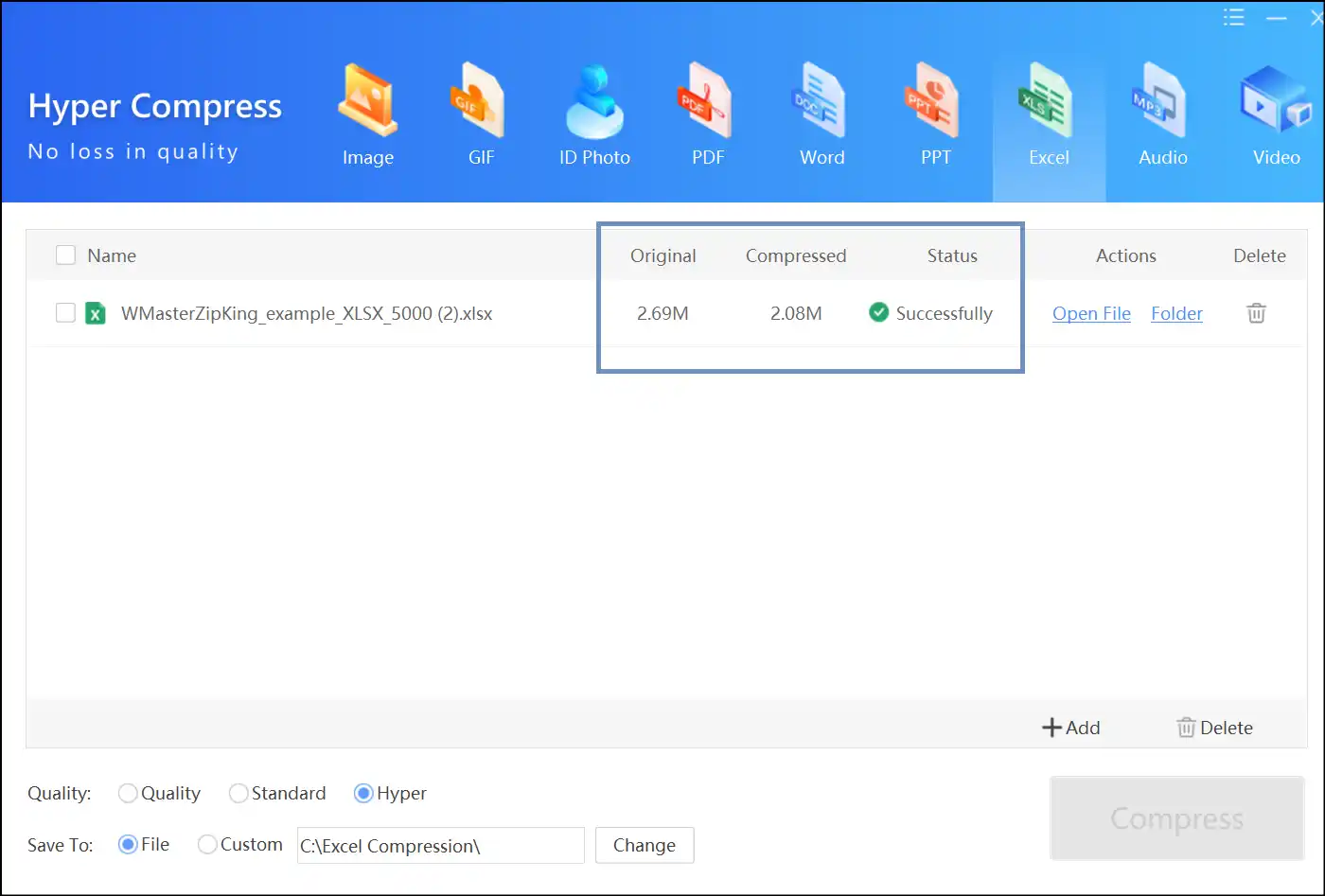Check the select-all box next to Name
Screen dimensions: 1325x896
(65, 255)
